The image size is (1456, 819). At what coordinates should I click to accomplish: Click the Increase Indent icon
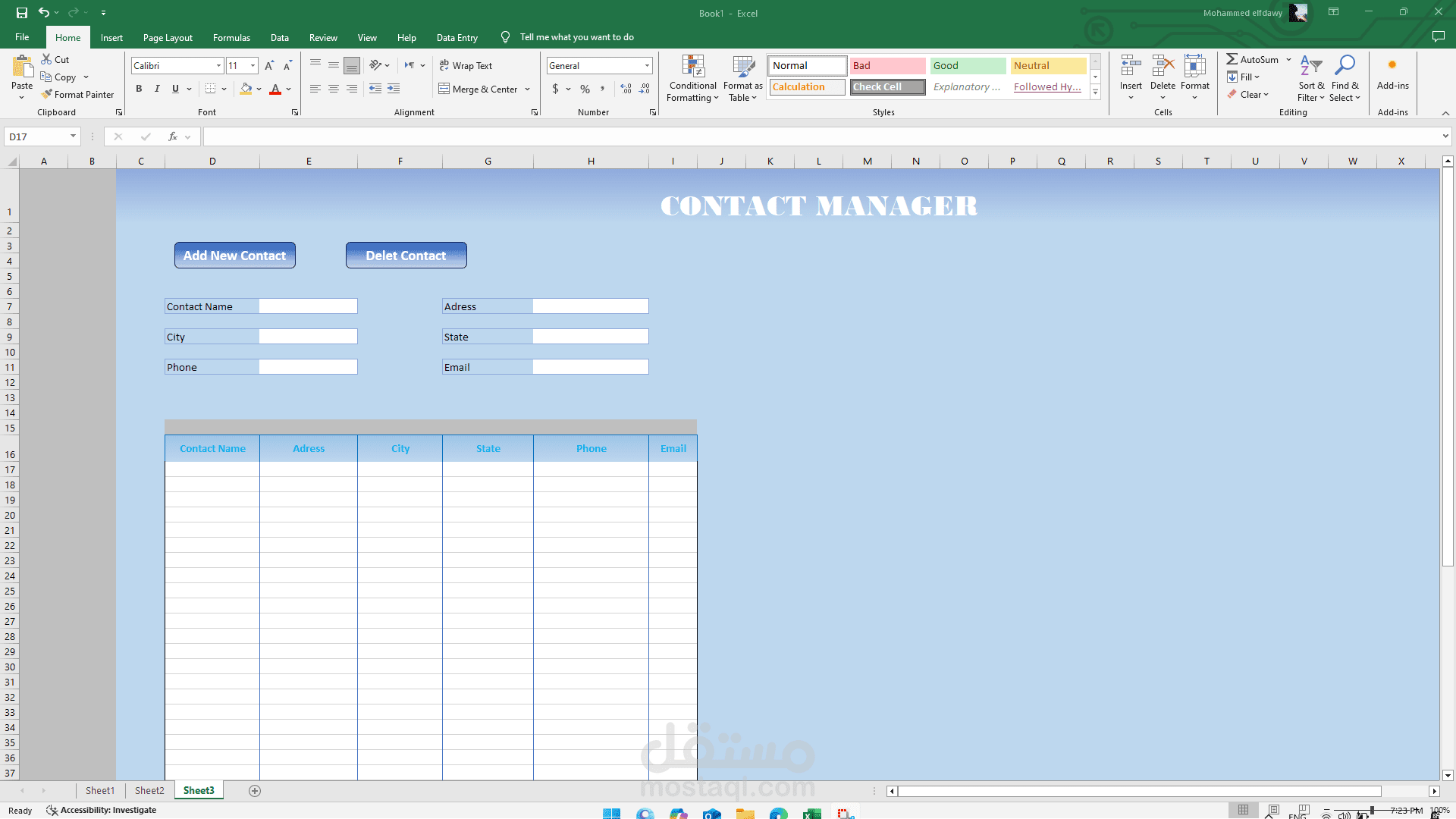pyautogui.click(x=394, y=89)
